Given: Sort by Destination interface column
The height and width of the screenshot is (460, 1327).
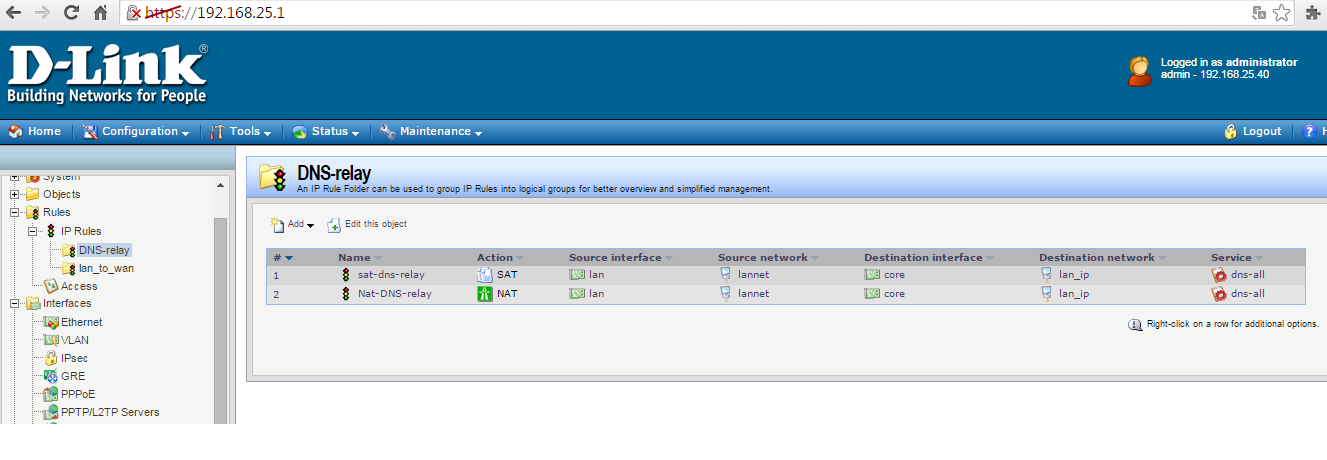Looking at the screenshot, I should 929,258.
